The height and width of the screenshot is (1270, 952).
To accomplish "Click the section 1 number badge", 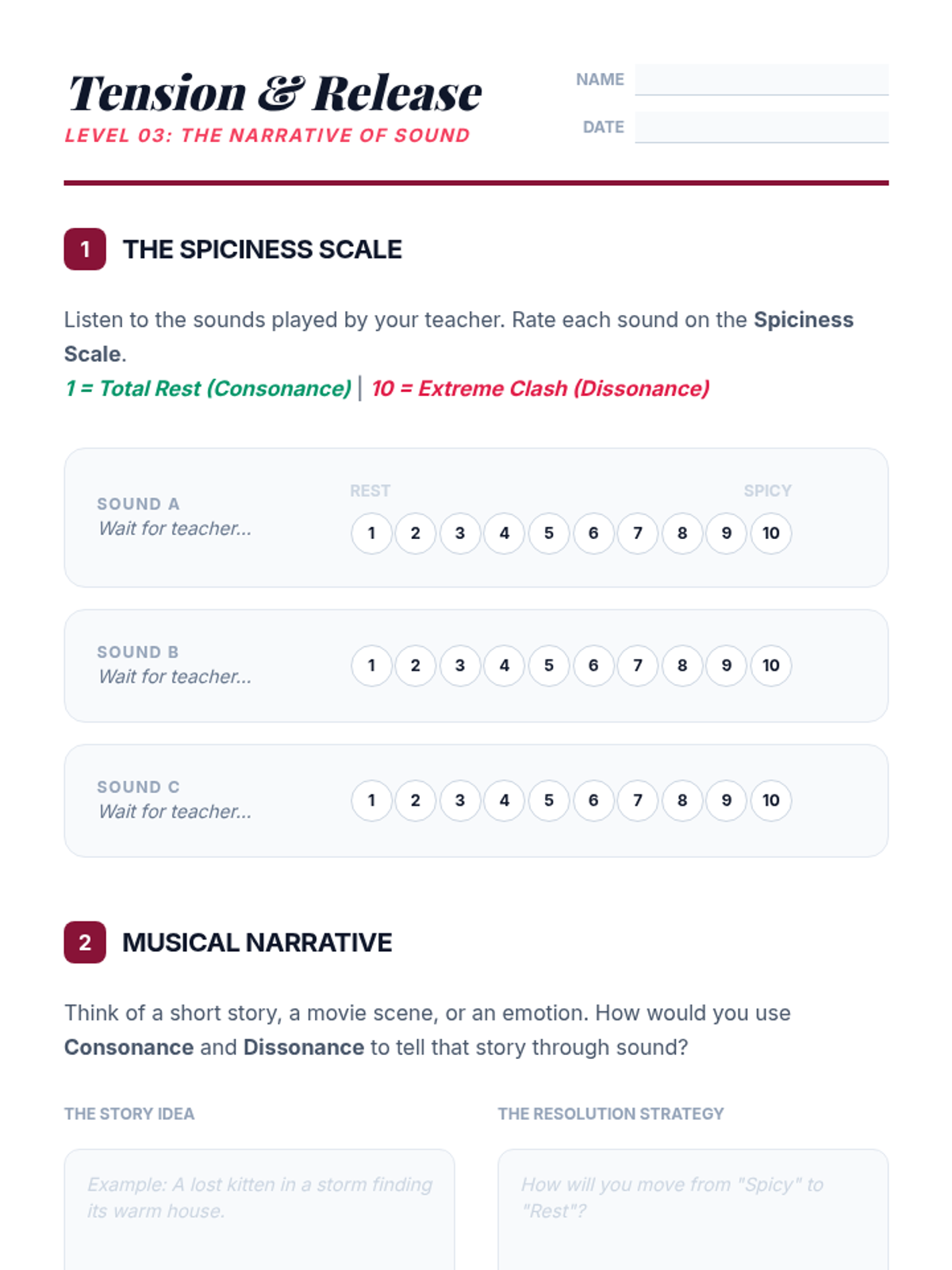I will pos(85,249).
